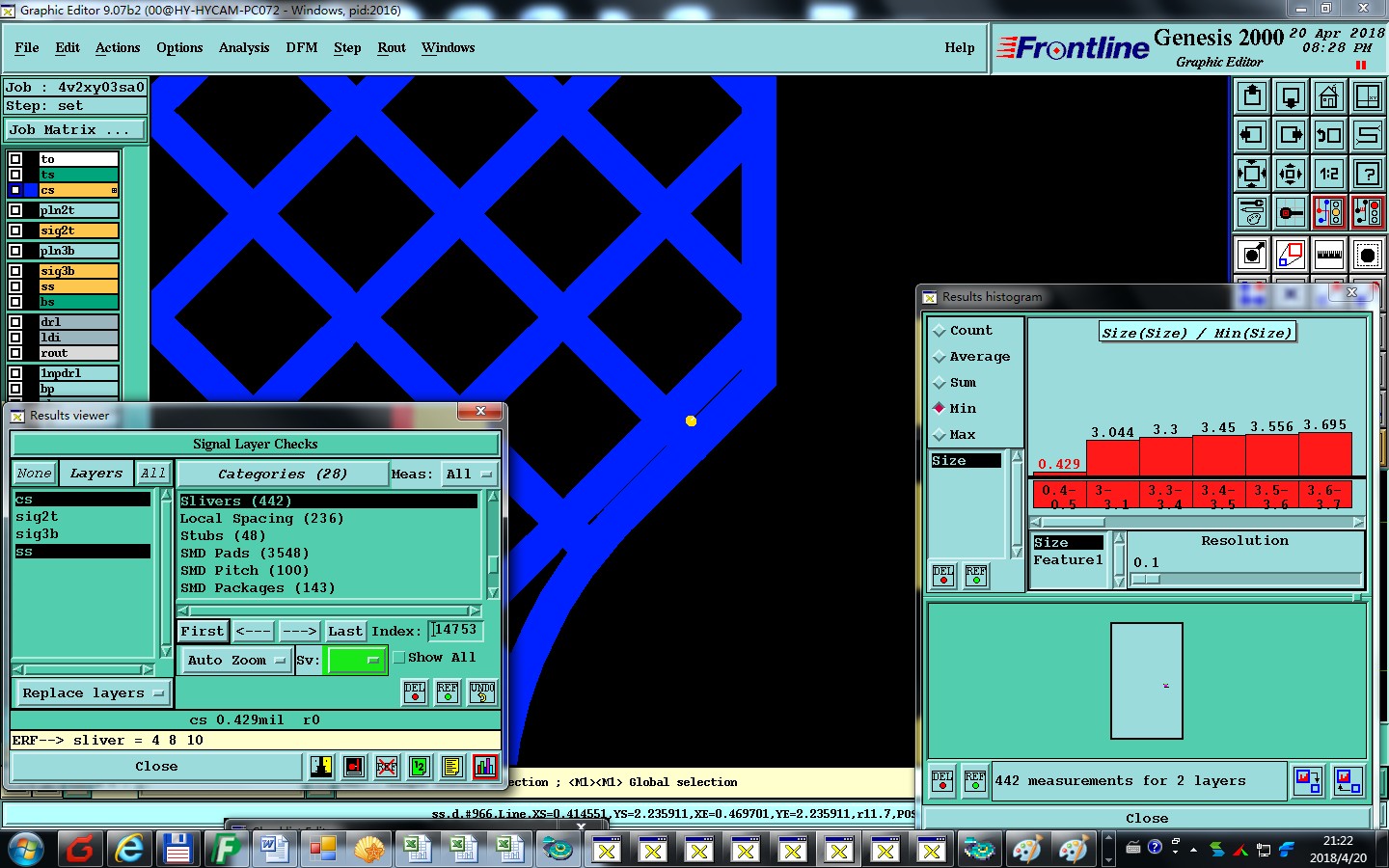Click the pan right arrow icon

1291,135
